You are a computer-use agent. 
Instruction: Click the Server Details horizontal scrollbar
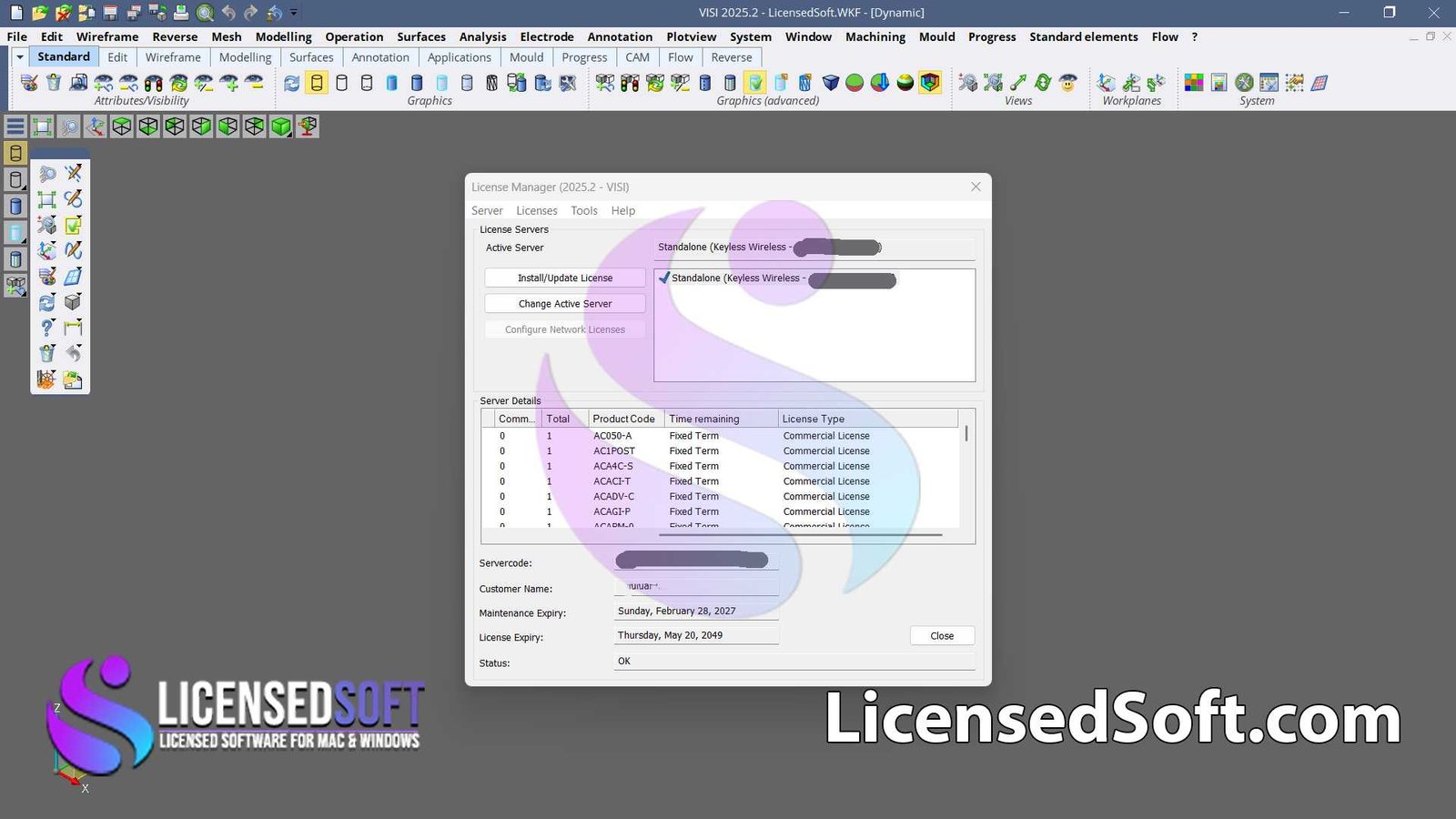[801, 535]
